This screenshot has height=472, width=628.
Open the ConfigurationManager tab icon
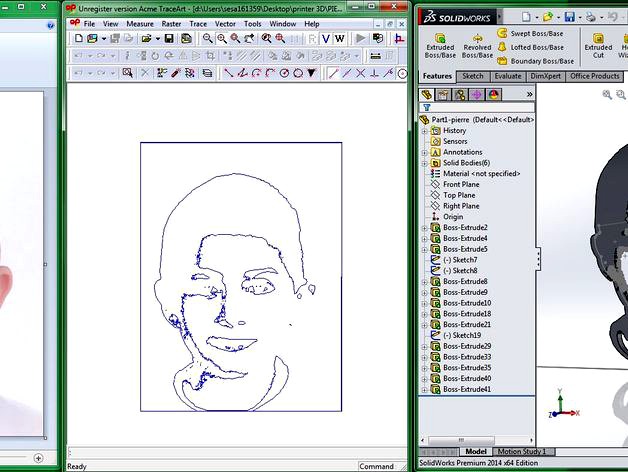[460, 95]
